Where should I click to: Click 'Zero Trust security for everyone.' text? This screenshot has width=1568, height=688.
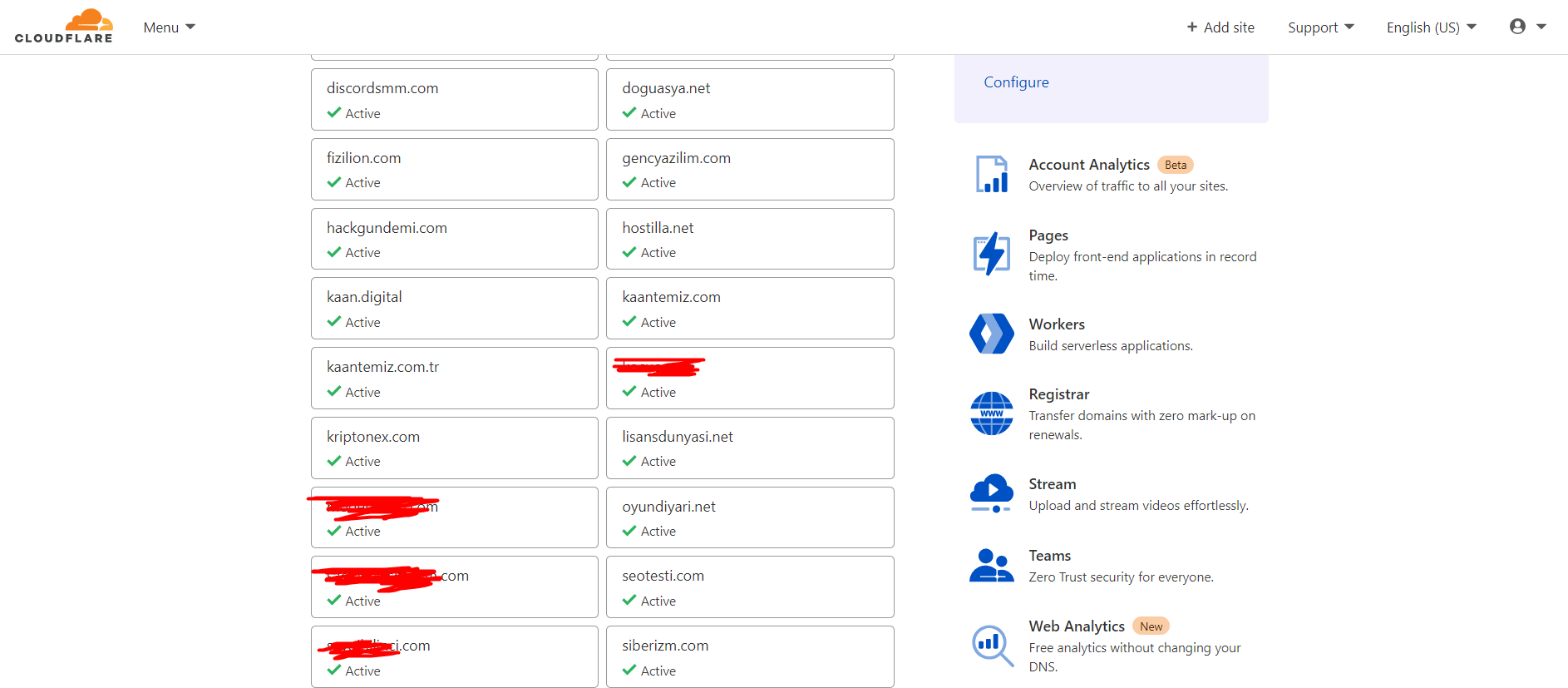[1121, 577]
